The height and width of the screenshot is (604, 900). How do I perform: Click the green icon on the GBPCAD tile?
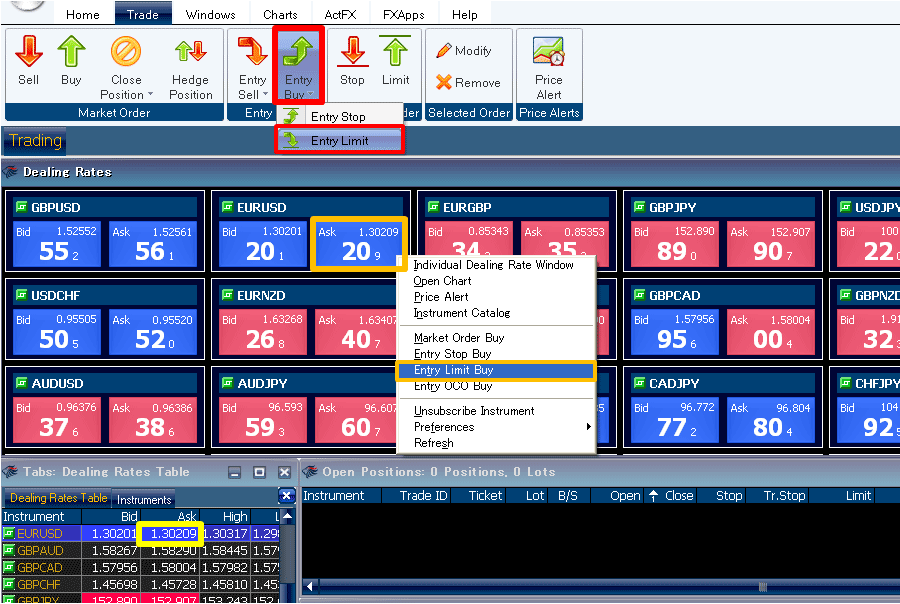coord(639,295)
